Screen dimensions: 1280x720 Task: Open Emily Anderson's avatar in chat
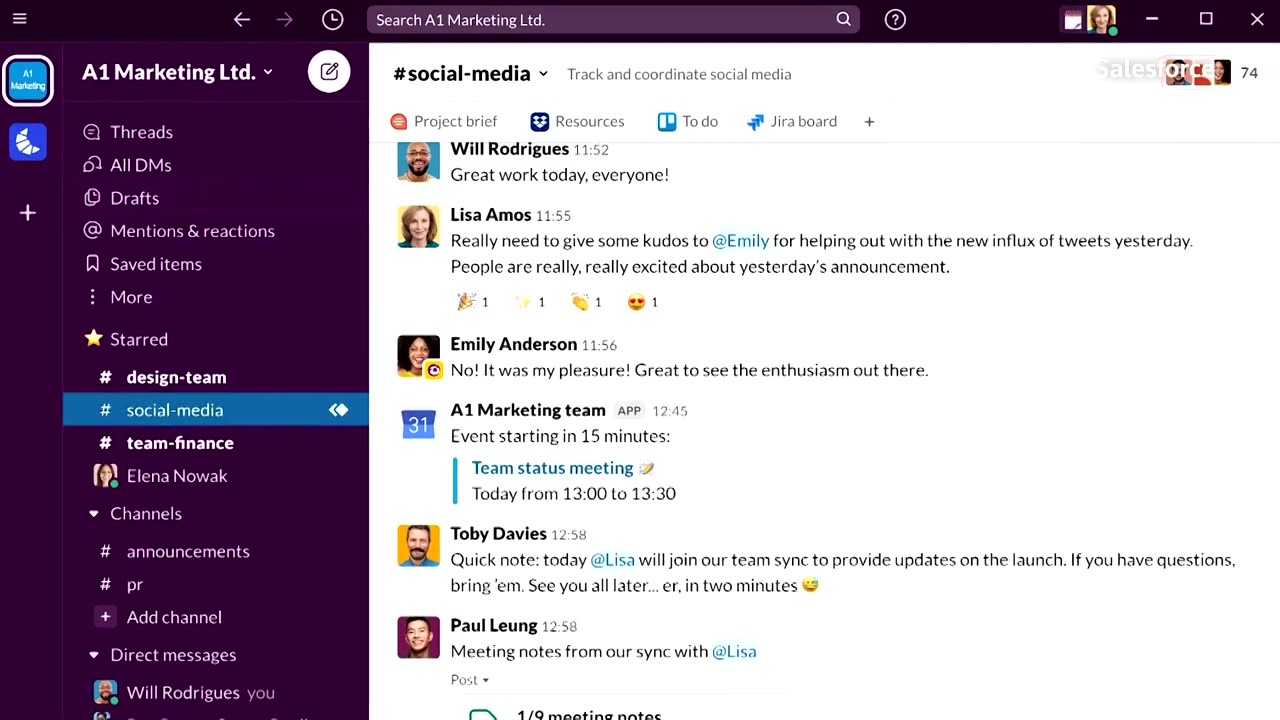[418, 356]
